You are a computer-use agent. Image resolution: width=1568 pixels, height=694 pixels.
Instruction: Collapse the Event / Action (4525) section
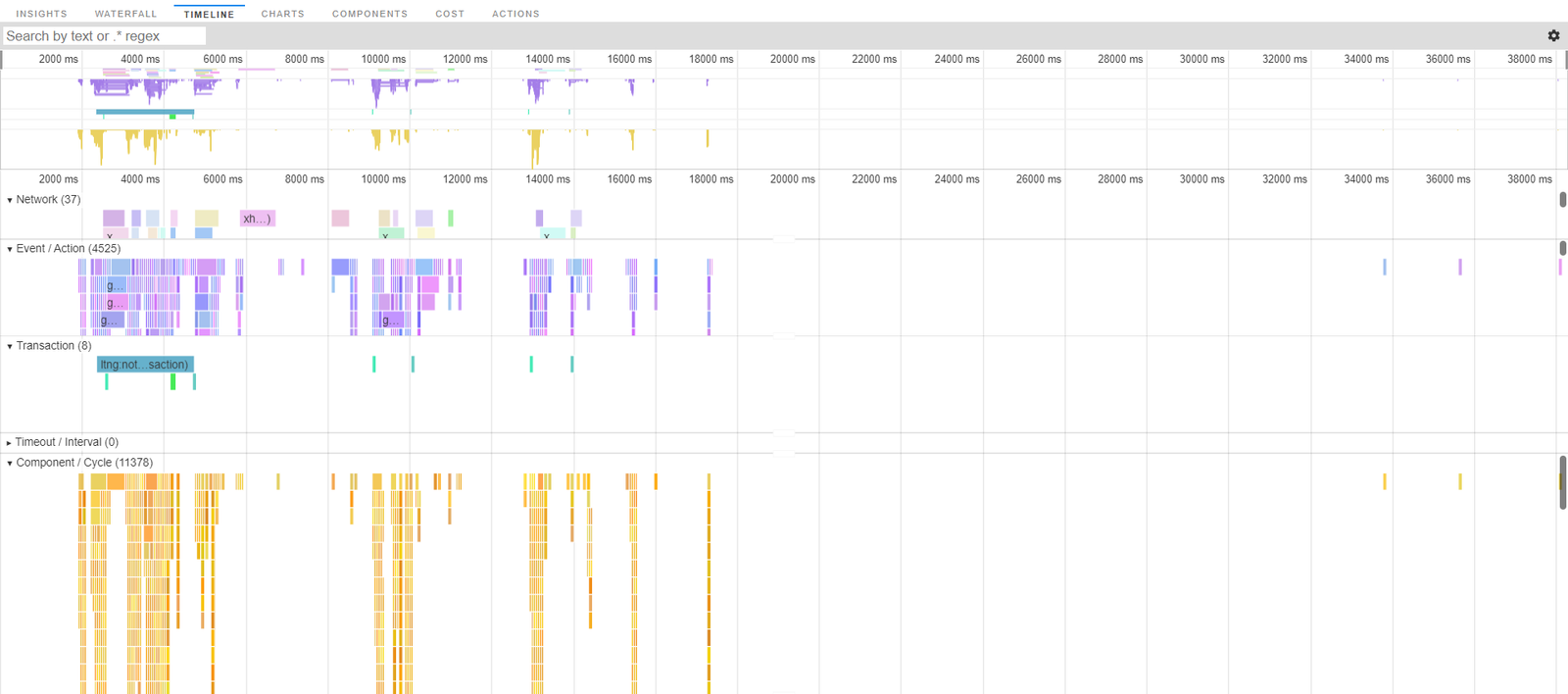coord(10,249)
